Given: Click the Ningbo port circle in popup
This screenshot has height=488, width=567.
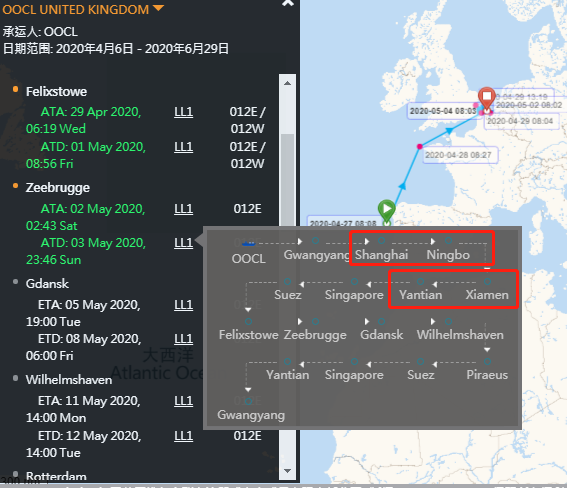Looking at the screenshot, I should point(448,241).
